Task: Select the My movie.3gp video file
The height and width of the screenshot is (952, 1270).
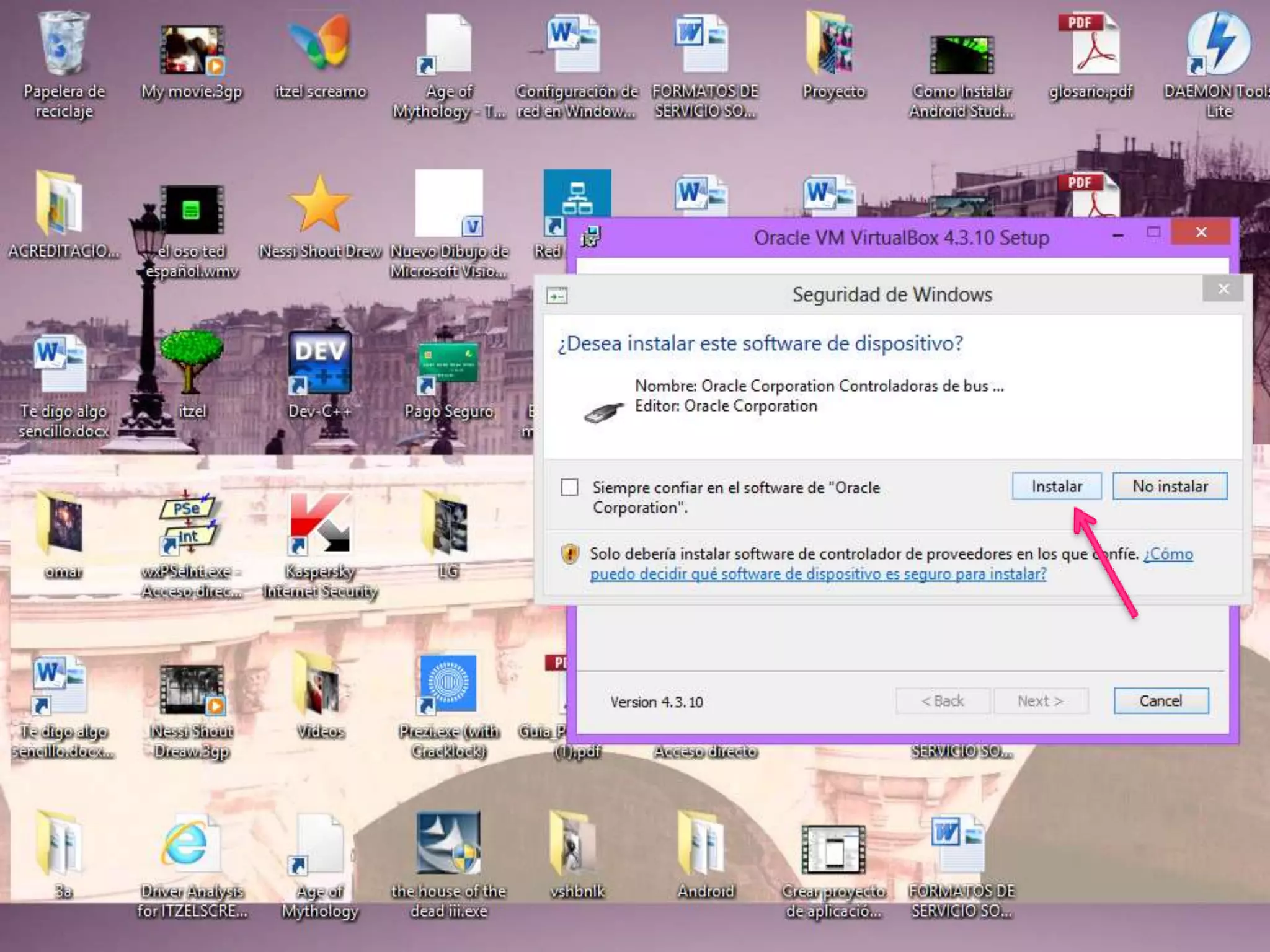Action: [x=192, y=51]
